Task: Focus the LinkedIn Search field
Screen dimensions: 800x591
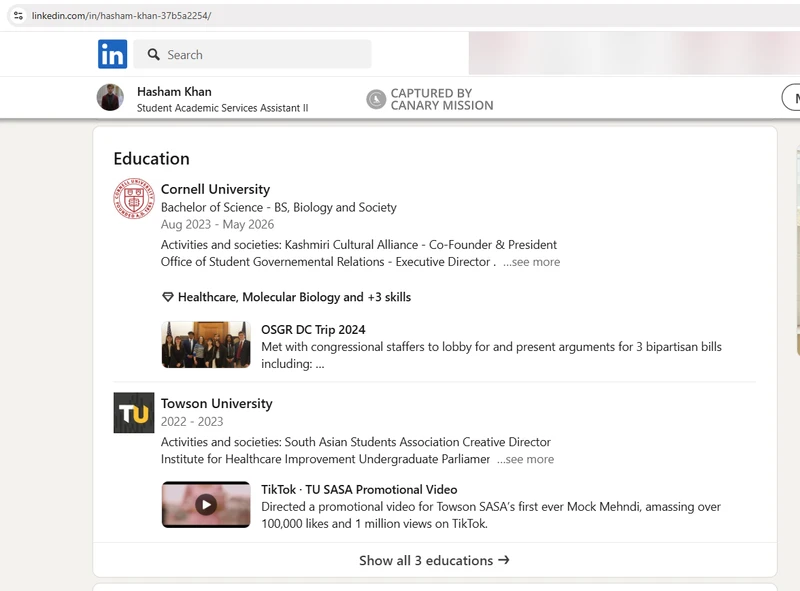Action: pos(253,54)
